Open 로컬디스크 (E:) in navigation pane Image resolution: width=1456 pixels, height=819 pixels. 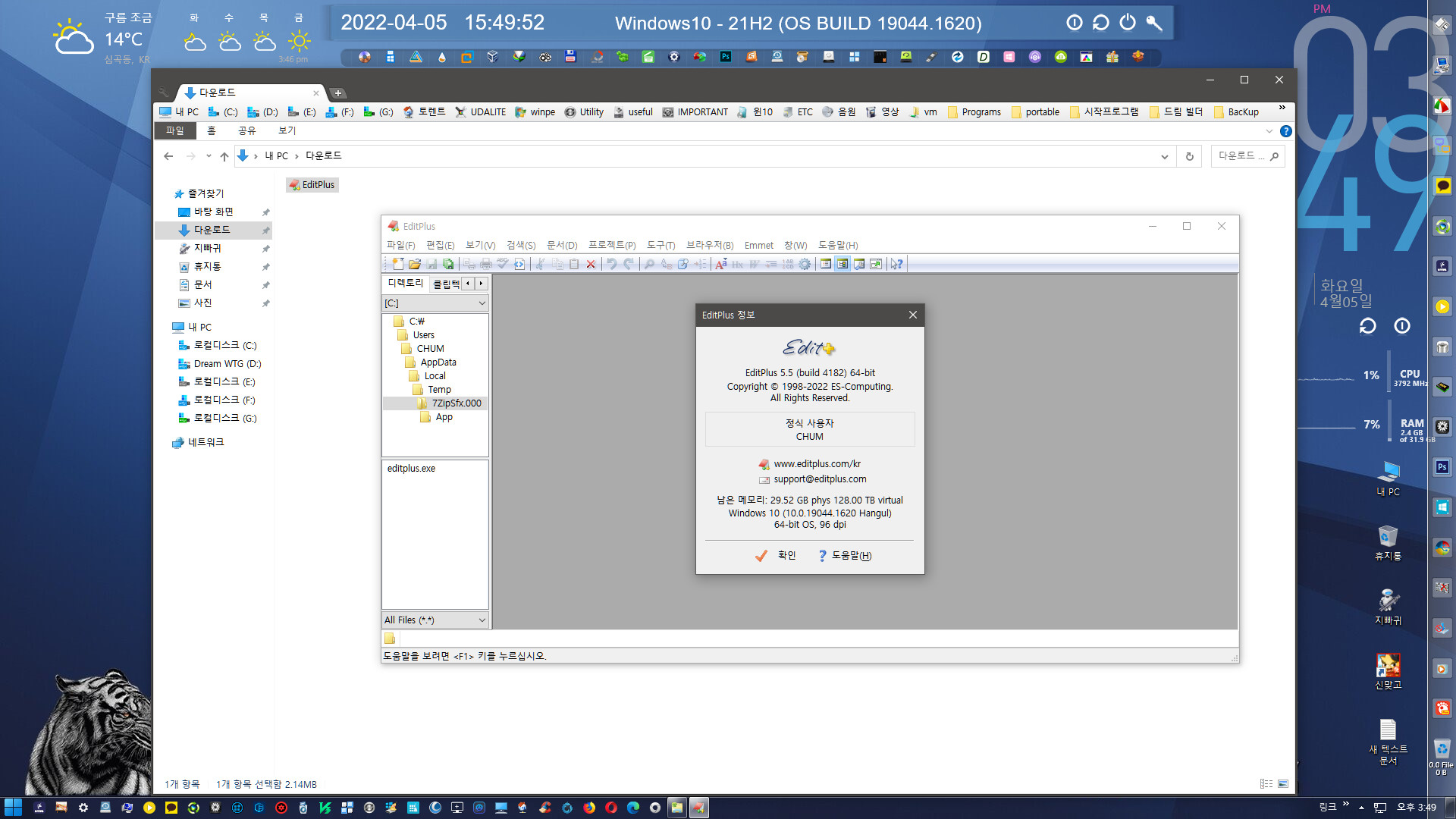[224, 381]
